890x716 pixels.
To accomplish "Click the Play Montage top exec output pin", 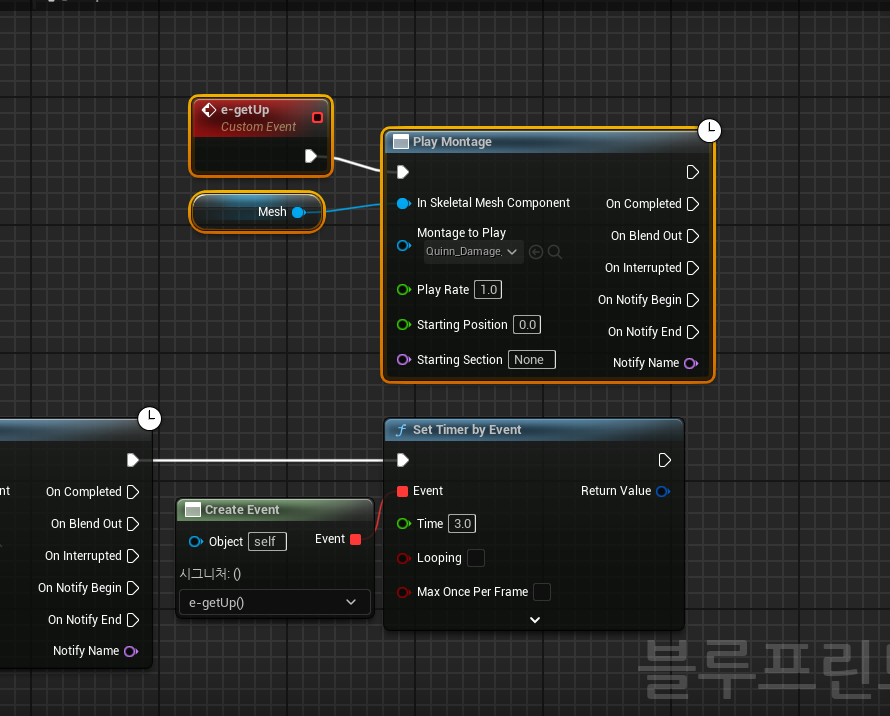I will [692, 172].
